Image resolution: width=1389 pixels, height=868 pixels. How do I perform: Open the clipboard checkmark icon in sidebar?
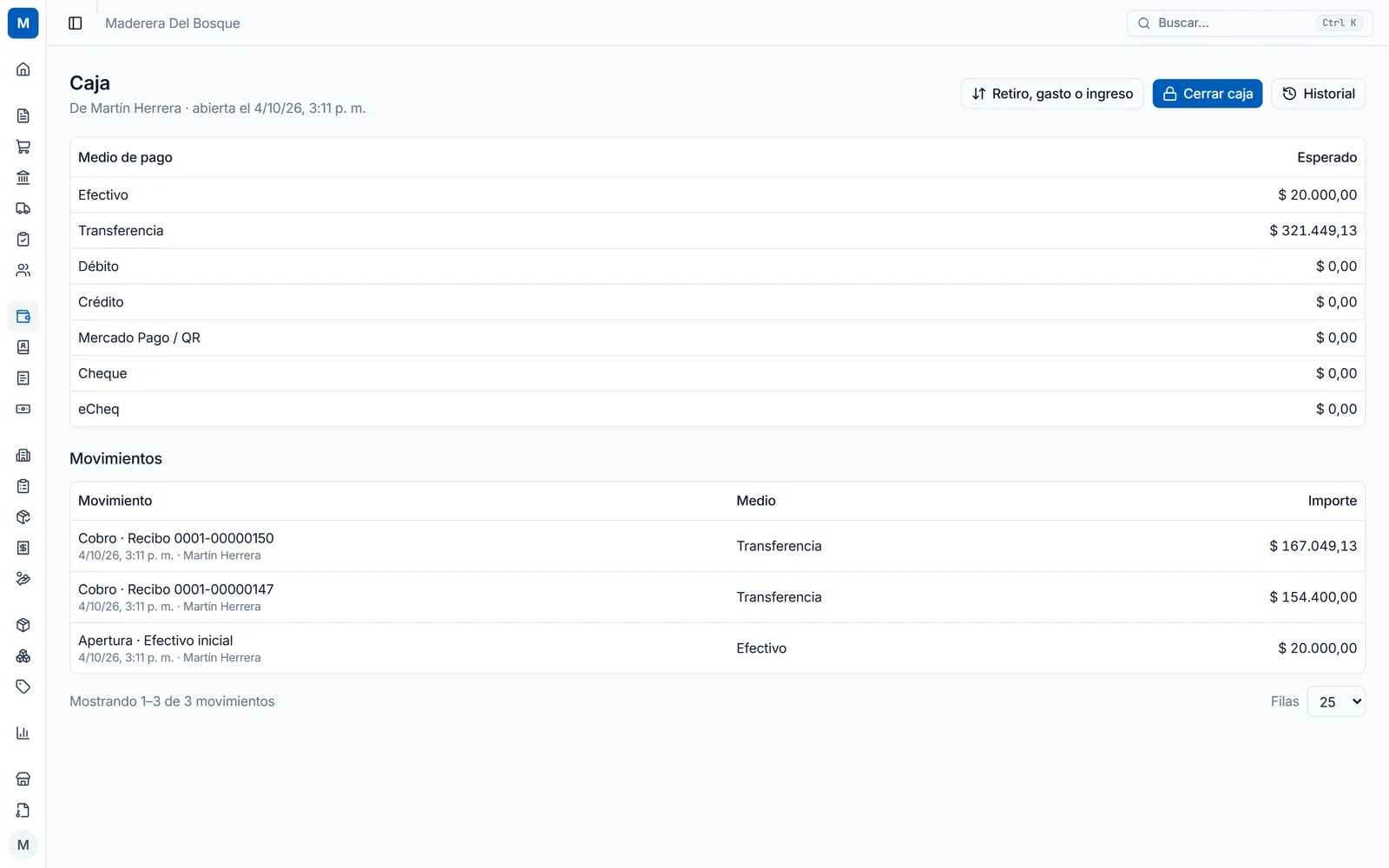pos(23,240)
